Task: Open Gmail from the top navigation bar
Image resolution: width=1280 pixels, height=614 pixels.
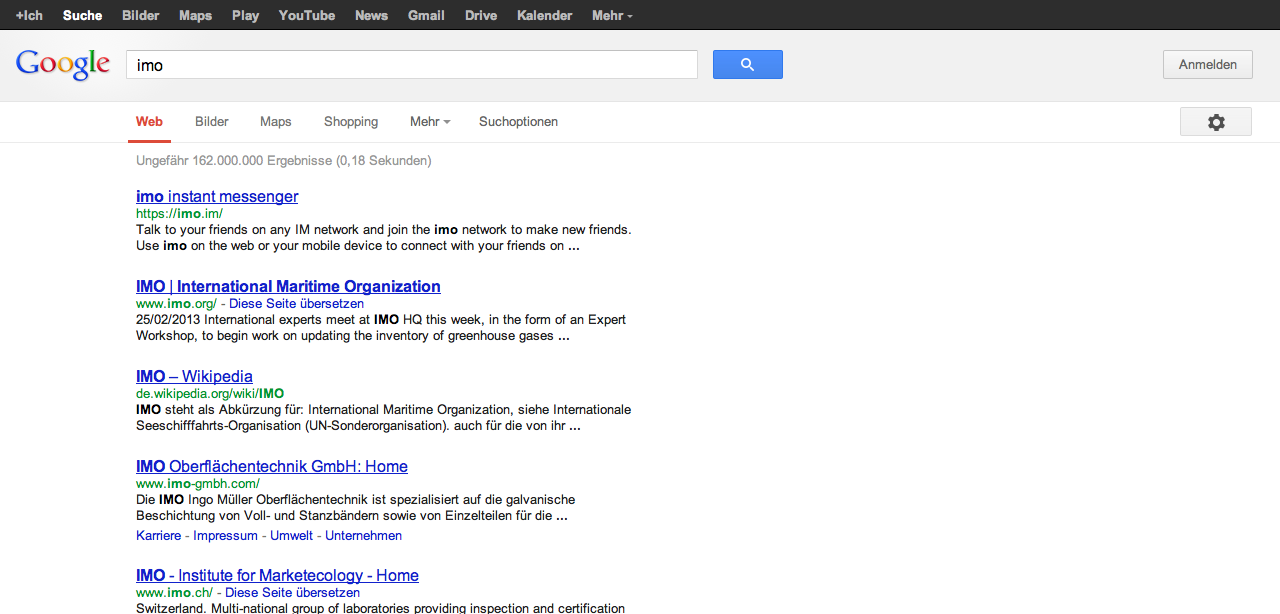Action: 426,15
